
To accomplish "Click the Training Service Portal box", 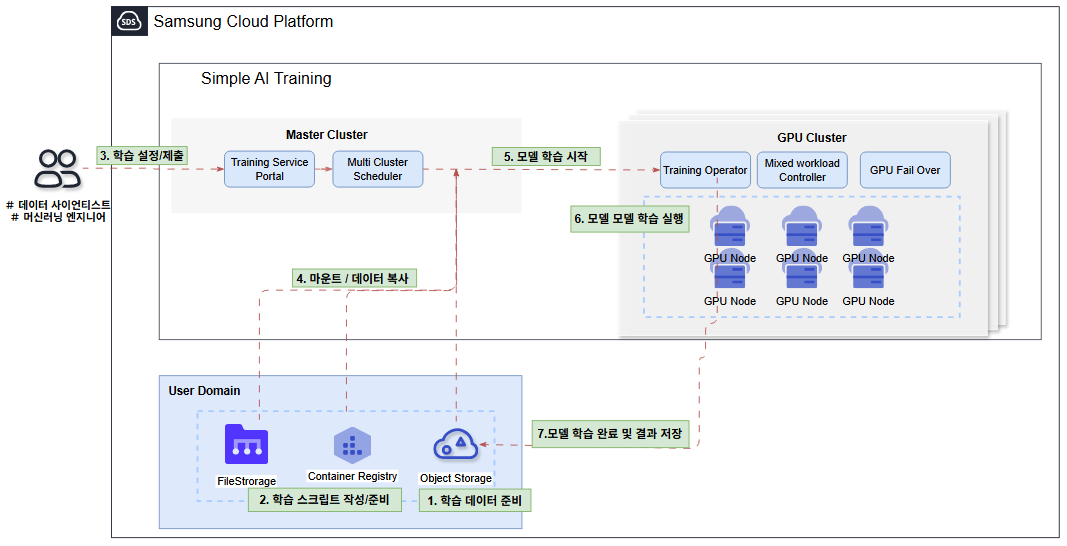I will (x=269, y=169).
